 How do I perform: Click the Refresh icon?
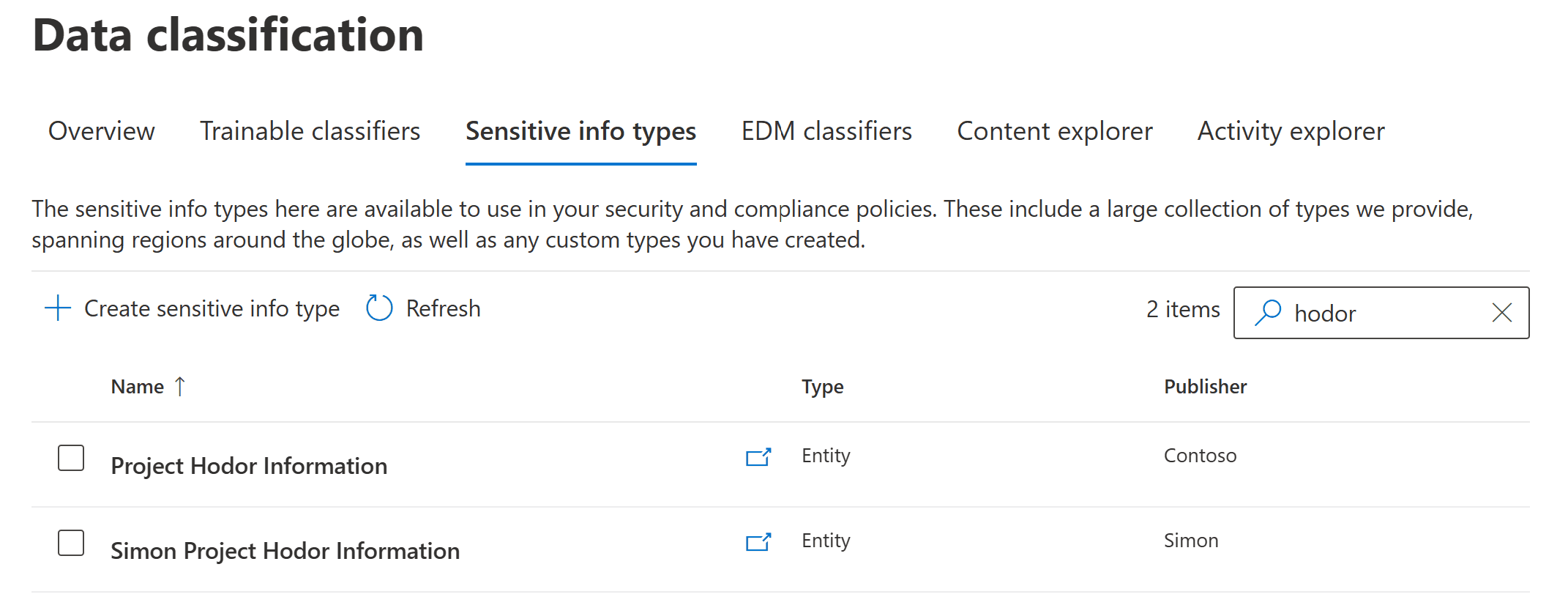378,308
